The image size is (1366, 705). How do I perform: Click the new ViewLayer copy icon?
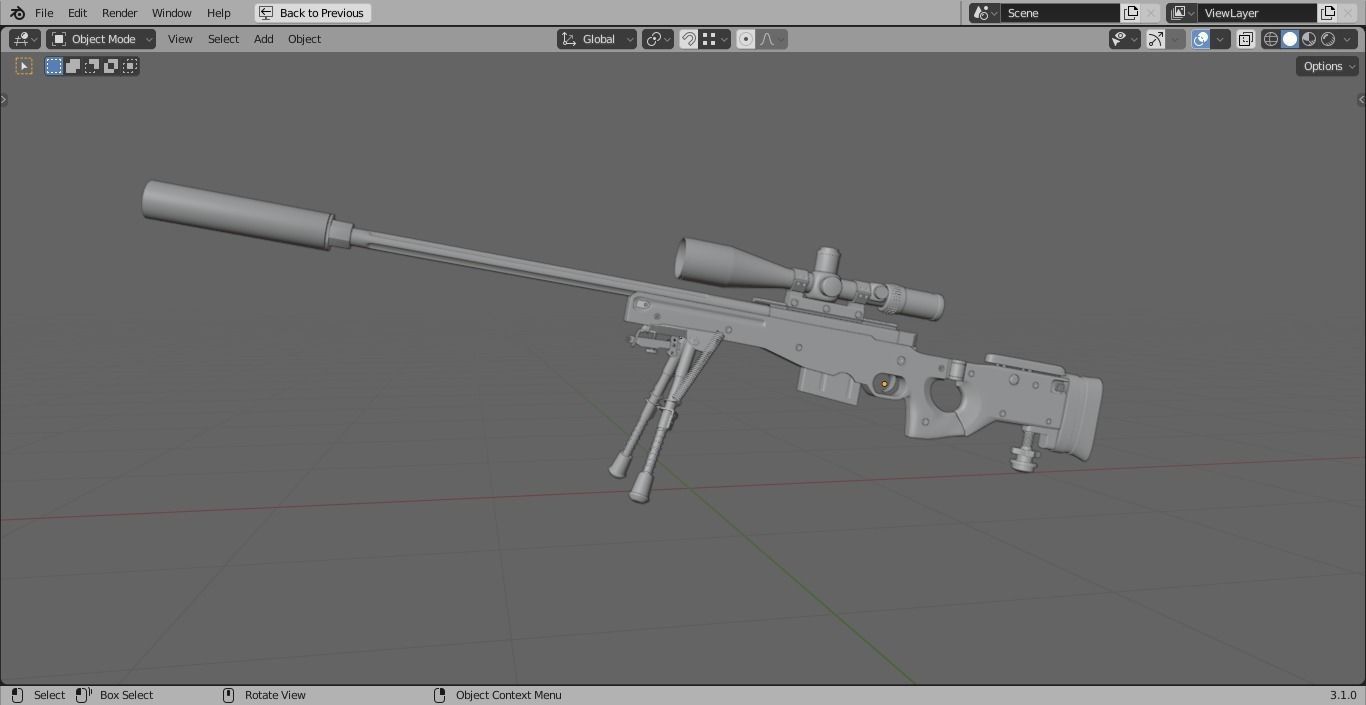tap(1328, 13)
